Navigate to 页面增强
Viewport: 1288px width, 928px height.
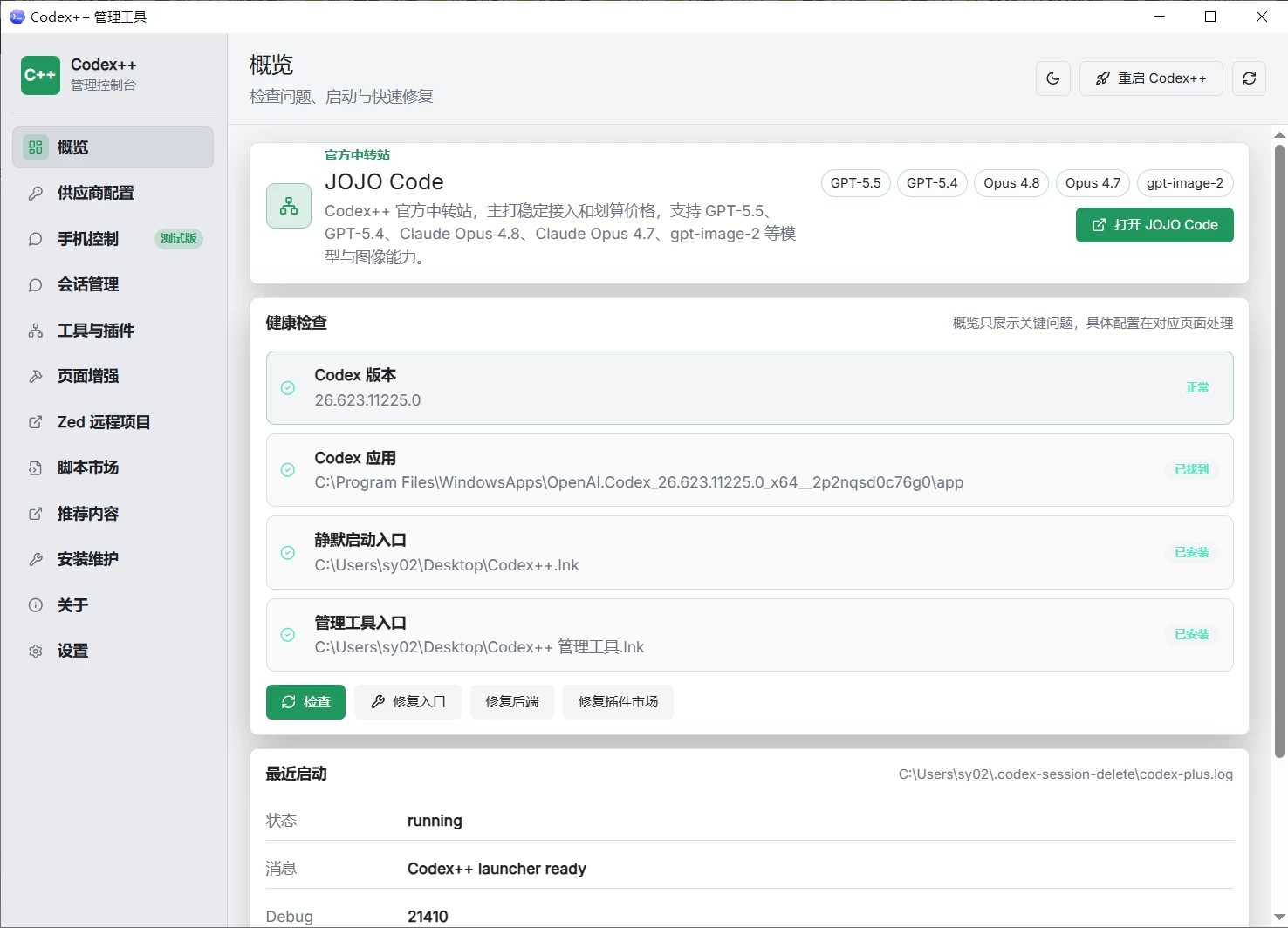113,376
